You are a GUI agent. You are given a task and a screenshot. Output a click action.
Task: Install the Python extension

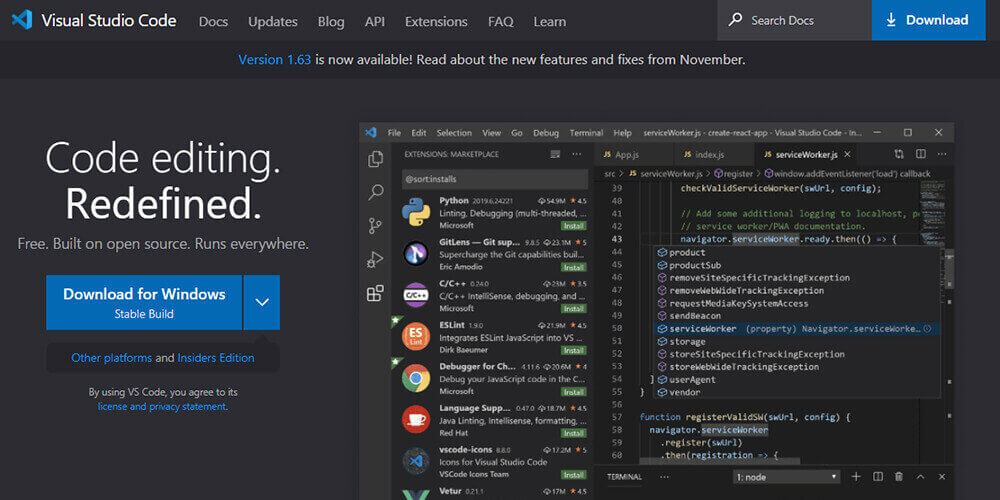pyautogui.click(x=573, y=226)
